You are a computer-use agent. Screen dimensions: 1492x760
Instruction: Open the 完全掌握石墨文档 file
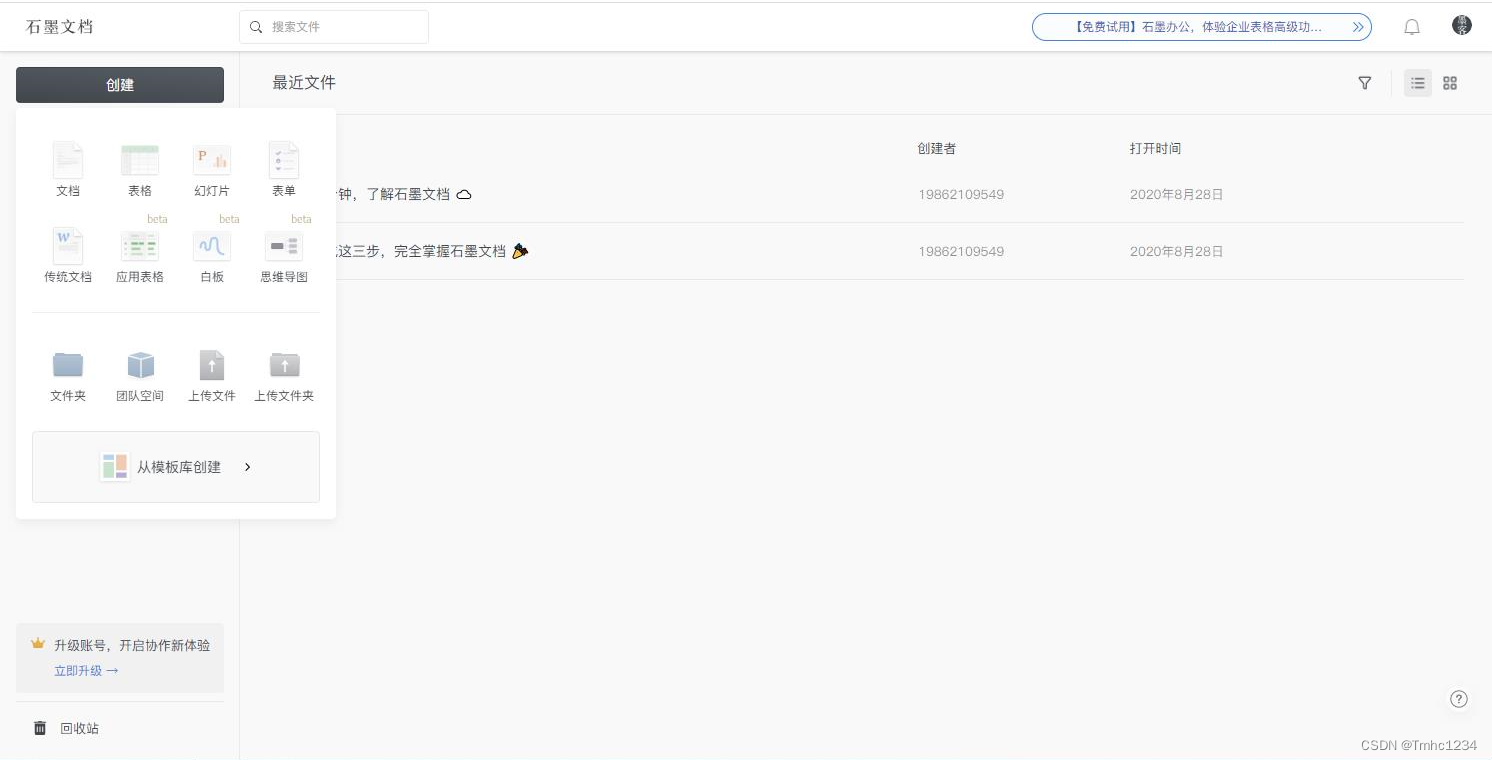pos(432,251)
